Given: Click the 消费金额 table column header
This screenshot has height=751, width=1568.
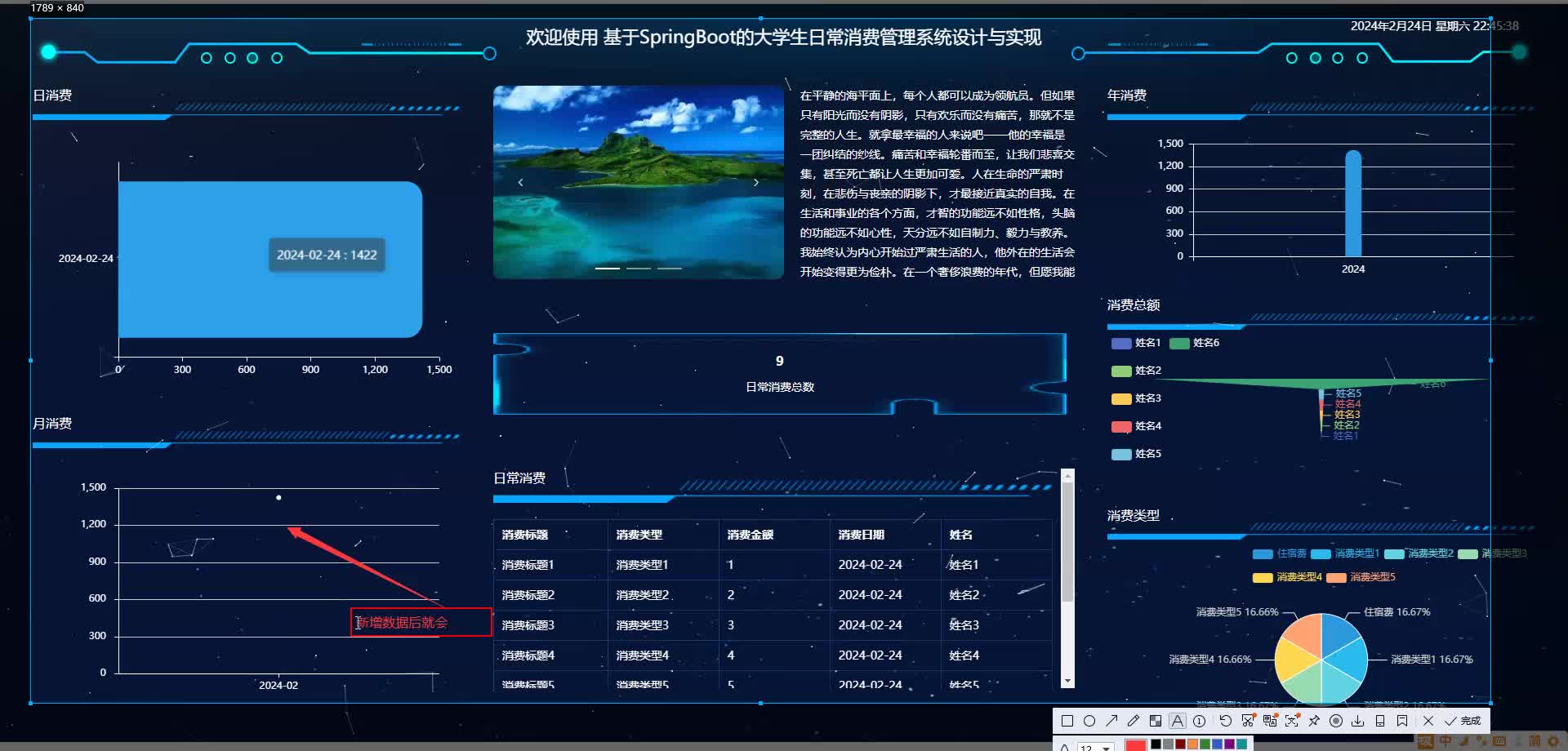Looking at the screenshot, I should [x=751, y=535].
